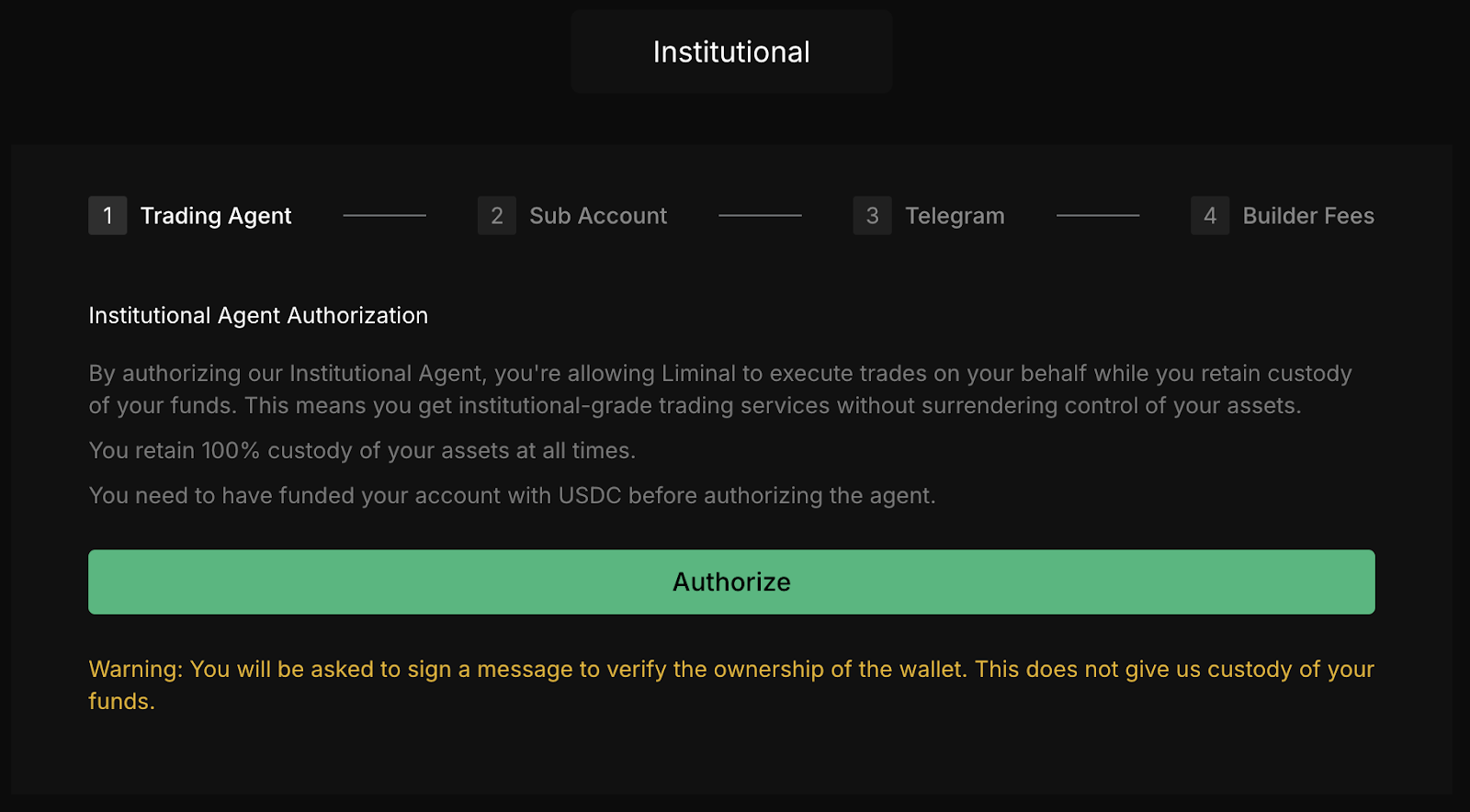This screenshot has width=1470, height=812.
Task: Click the Institutional Agent Authorization heading
Action: (x=258, y=315)
